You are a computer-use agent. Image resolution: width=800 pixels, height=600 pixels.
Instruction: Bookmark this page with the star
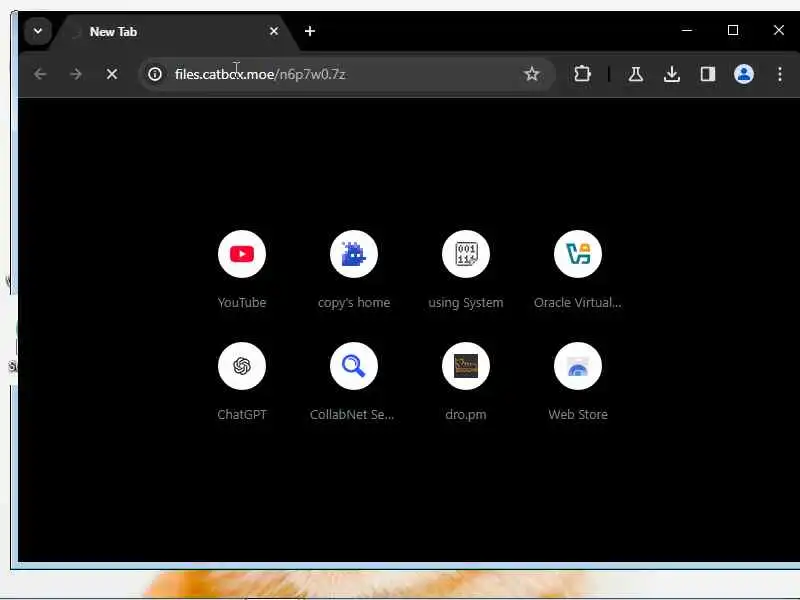coord(532,74)
